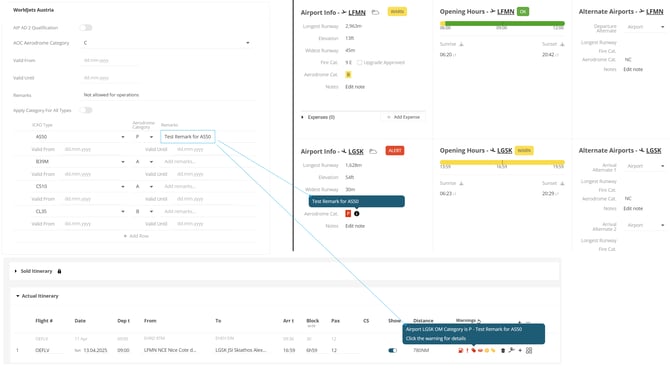The height and width of the screenshot is (375, 670).
Task: Click the lock icon beside Sold Itinerary
Action: [x=59, y=271]
